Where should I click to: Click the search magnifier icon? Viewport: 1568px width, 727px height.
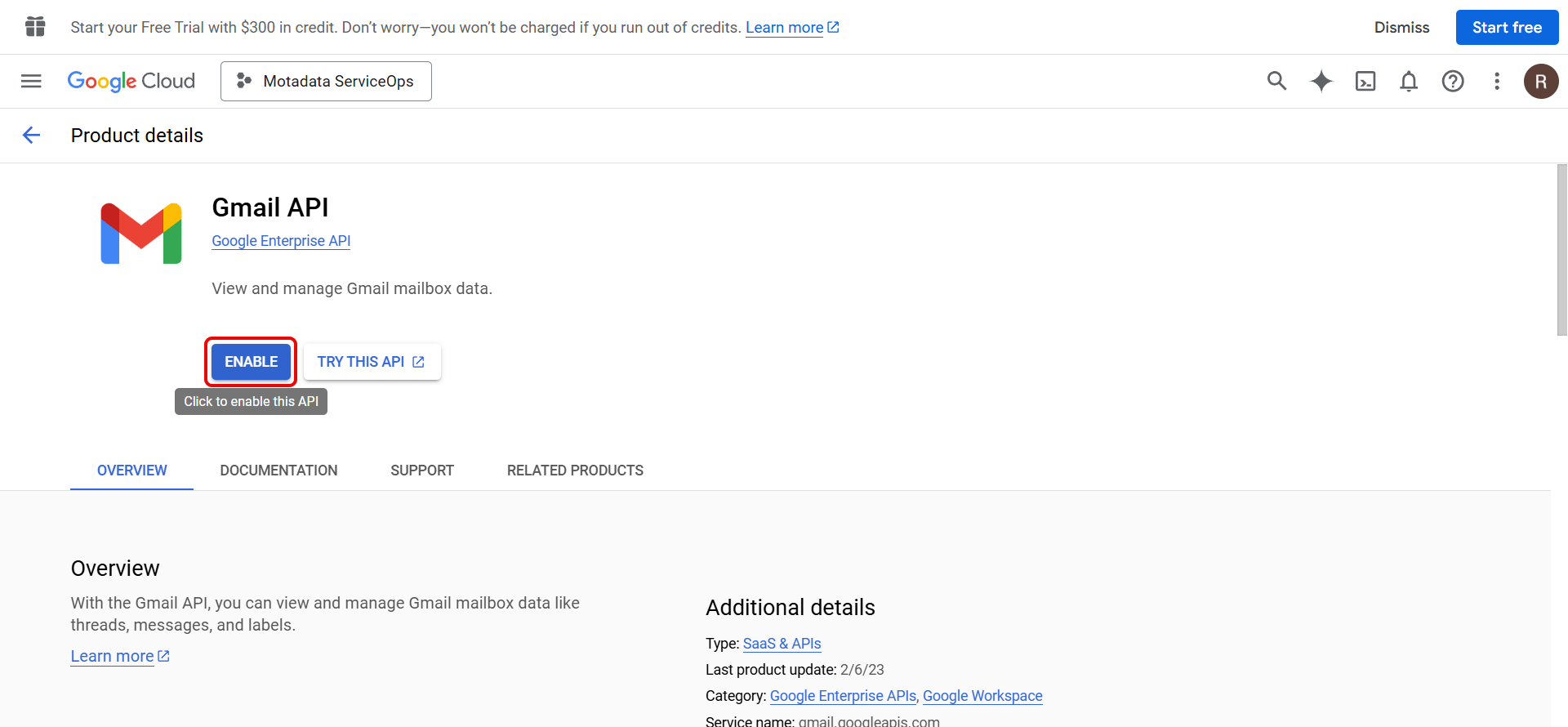[1276, 81]
